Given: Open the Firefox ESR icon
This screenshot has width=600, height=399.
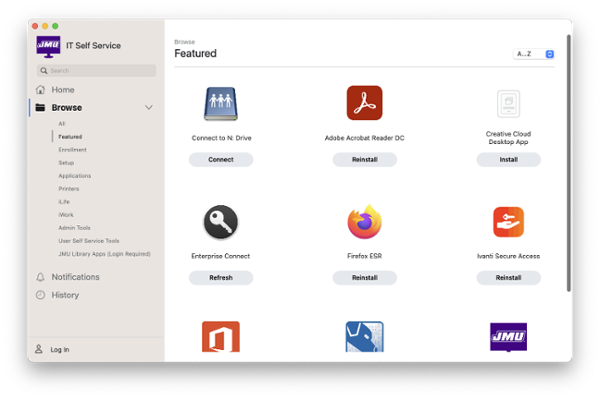Looking at the screenshot, I should click(x=364, y=221).
